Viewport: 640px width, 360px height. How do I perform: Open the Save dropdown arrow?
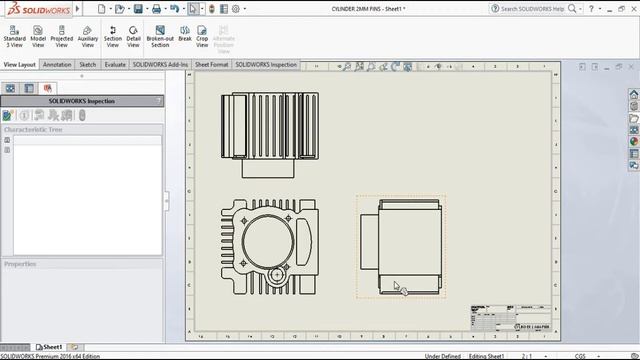(x=147, y=9)
